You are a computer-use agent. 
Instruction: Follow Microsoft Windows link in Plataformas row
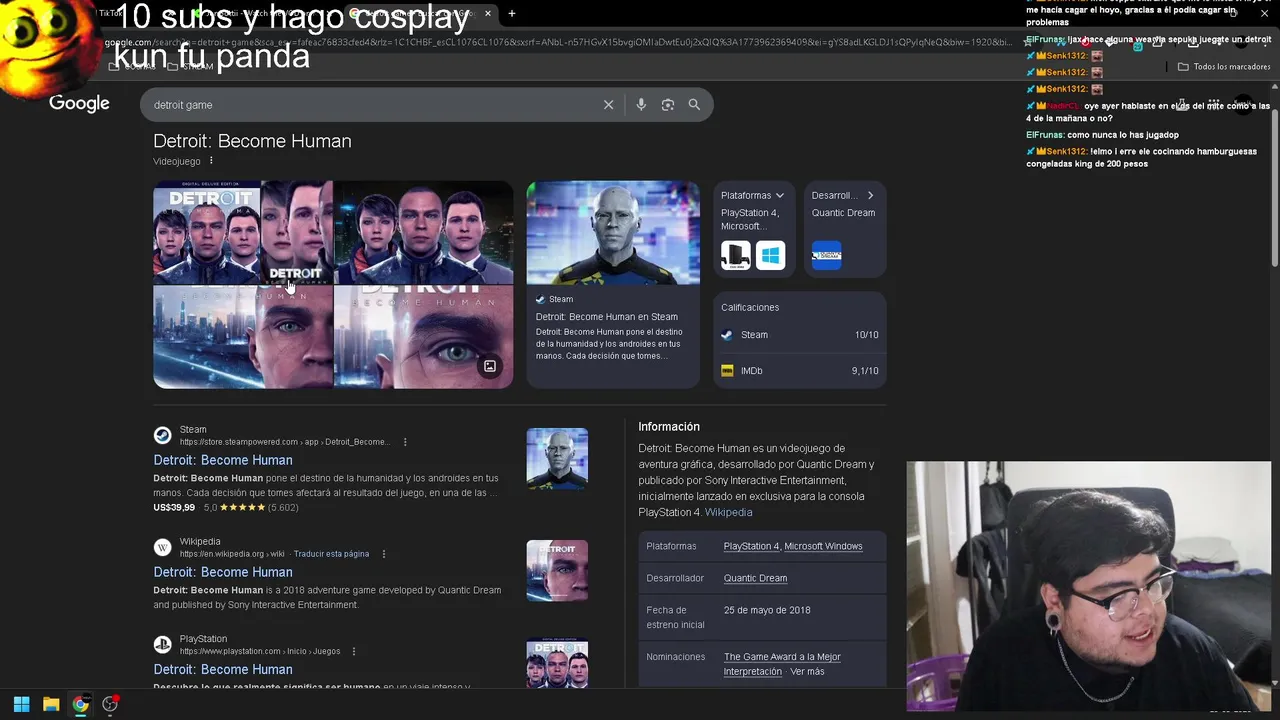coord(823,546)
